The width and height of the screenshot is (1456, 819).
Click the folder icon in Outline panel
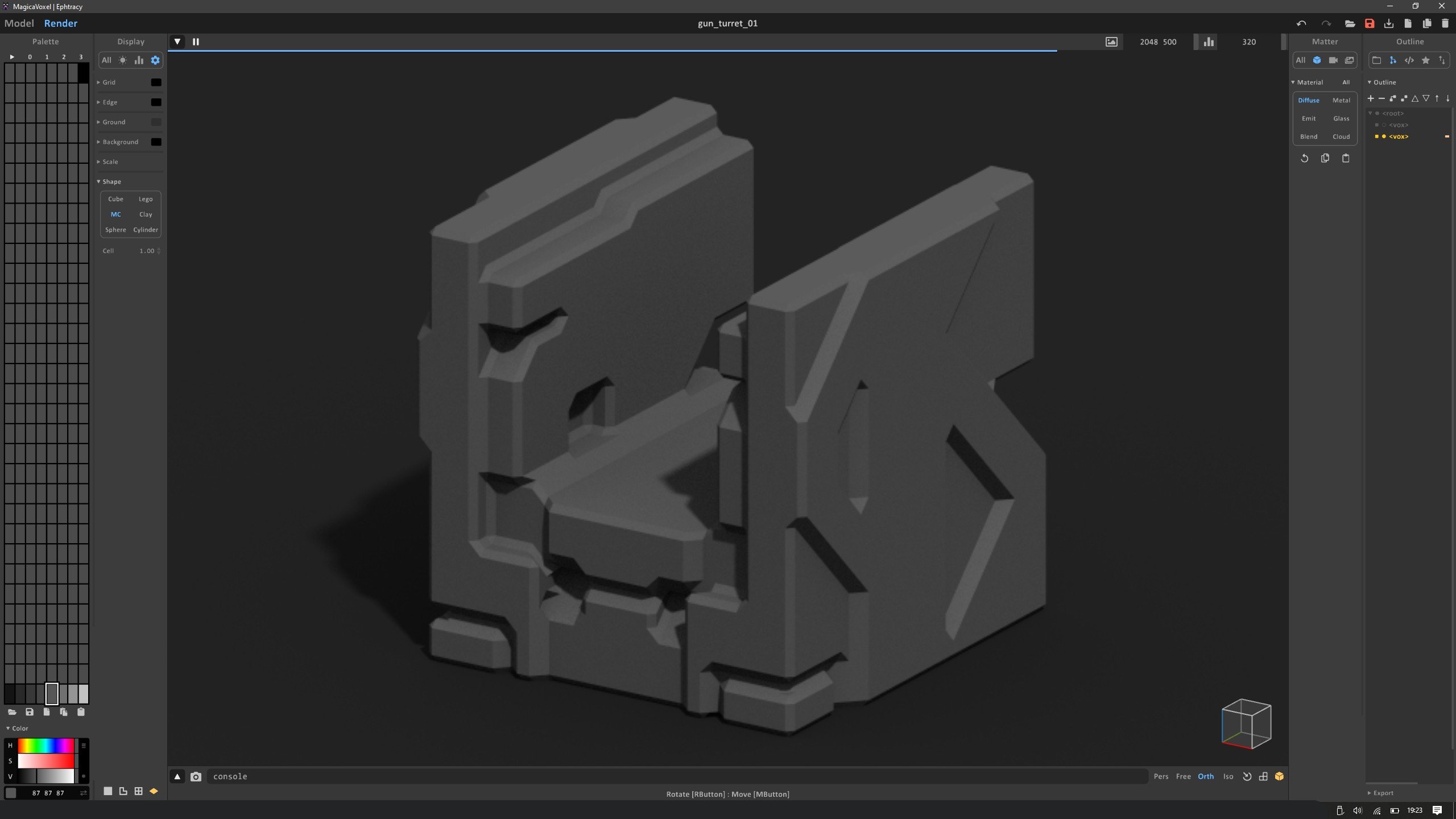pyautogui.click(x=1376, y=60)
